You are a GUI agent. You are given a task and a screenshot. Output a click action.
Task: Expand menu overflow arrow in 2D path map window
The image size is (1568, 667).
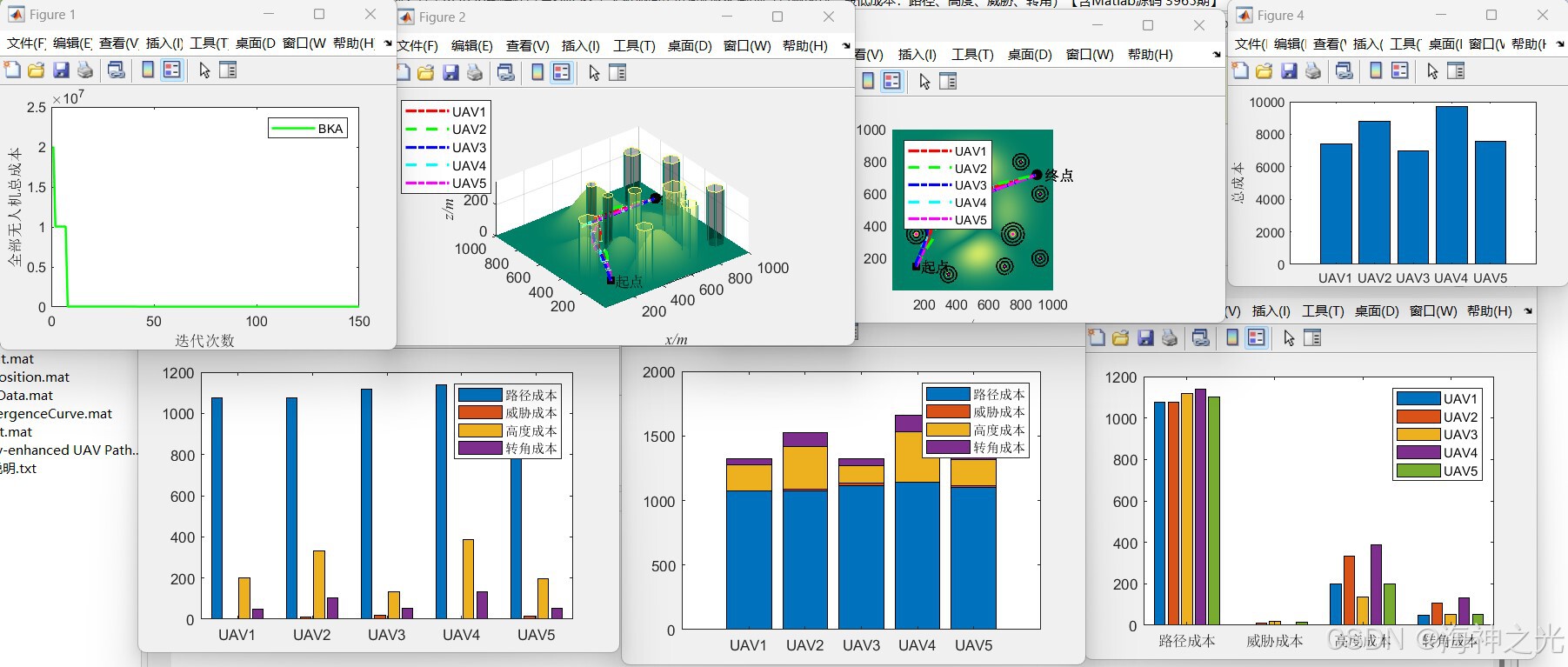(x=1217, y=54)
